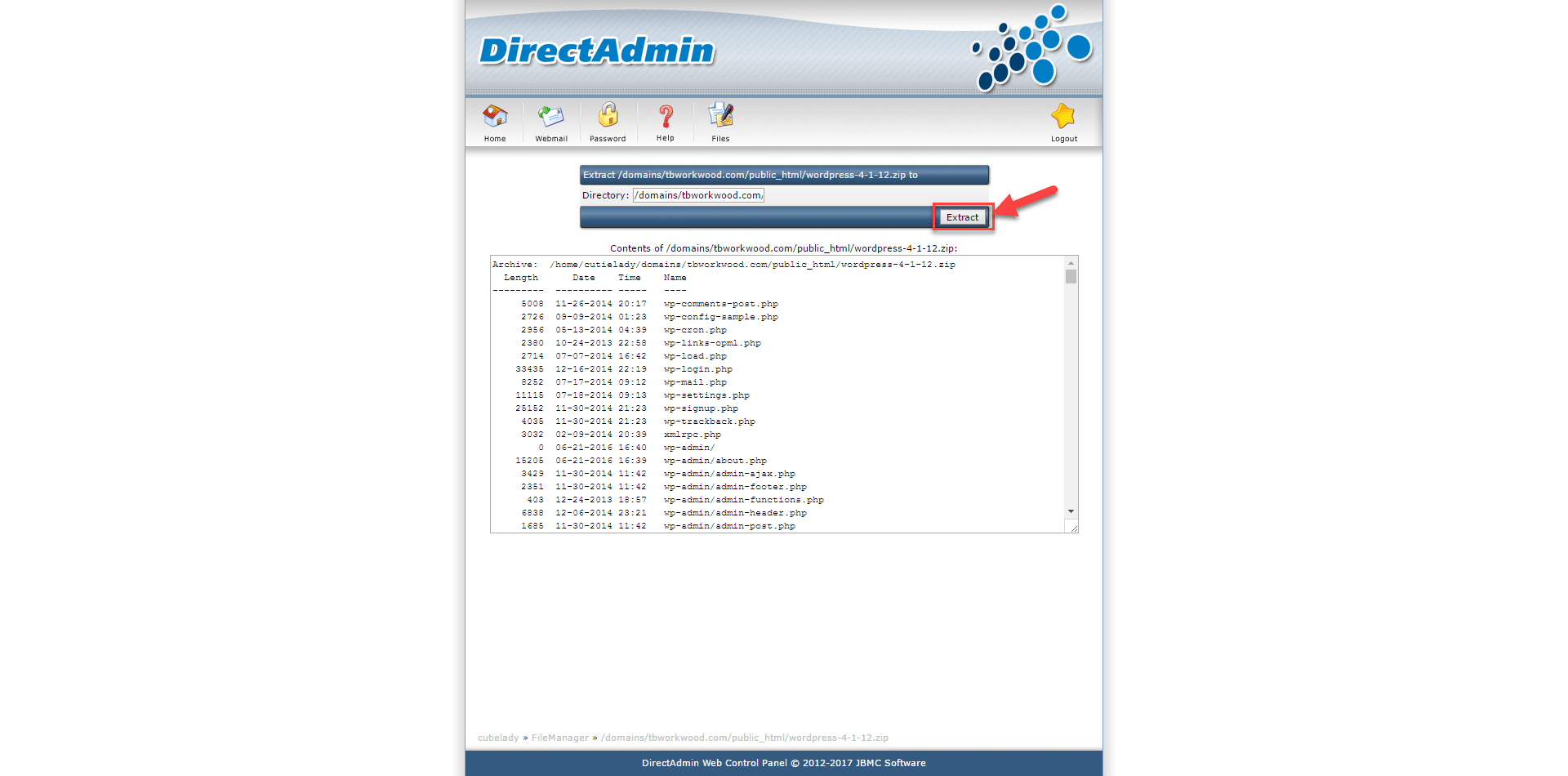
Task: Click the Help label text
Action: tap(666, 138)
